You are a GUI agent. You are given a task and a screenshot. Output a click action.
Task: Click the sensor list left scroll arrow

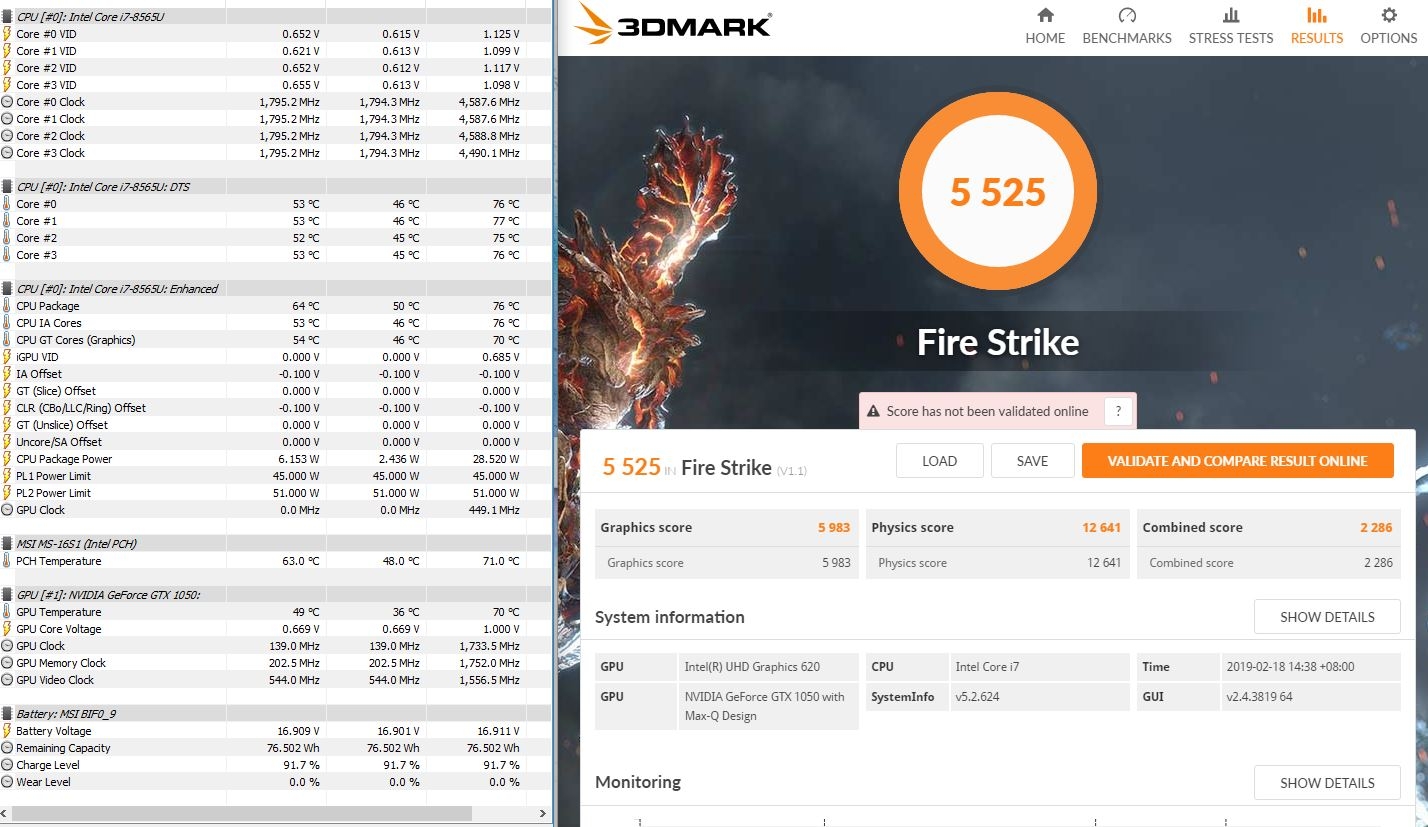(x=6, y=814)
